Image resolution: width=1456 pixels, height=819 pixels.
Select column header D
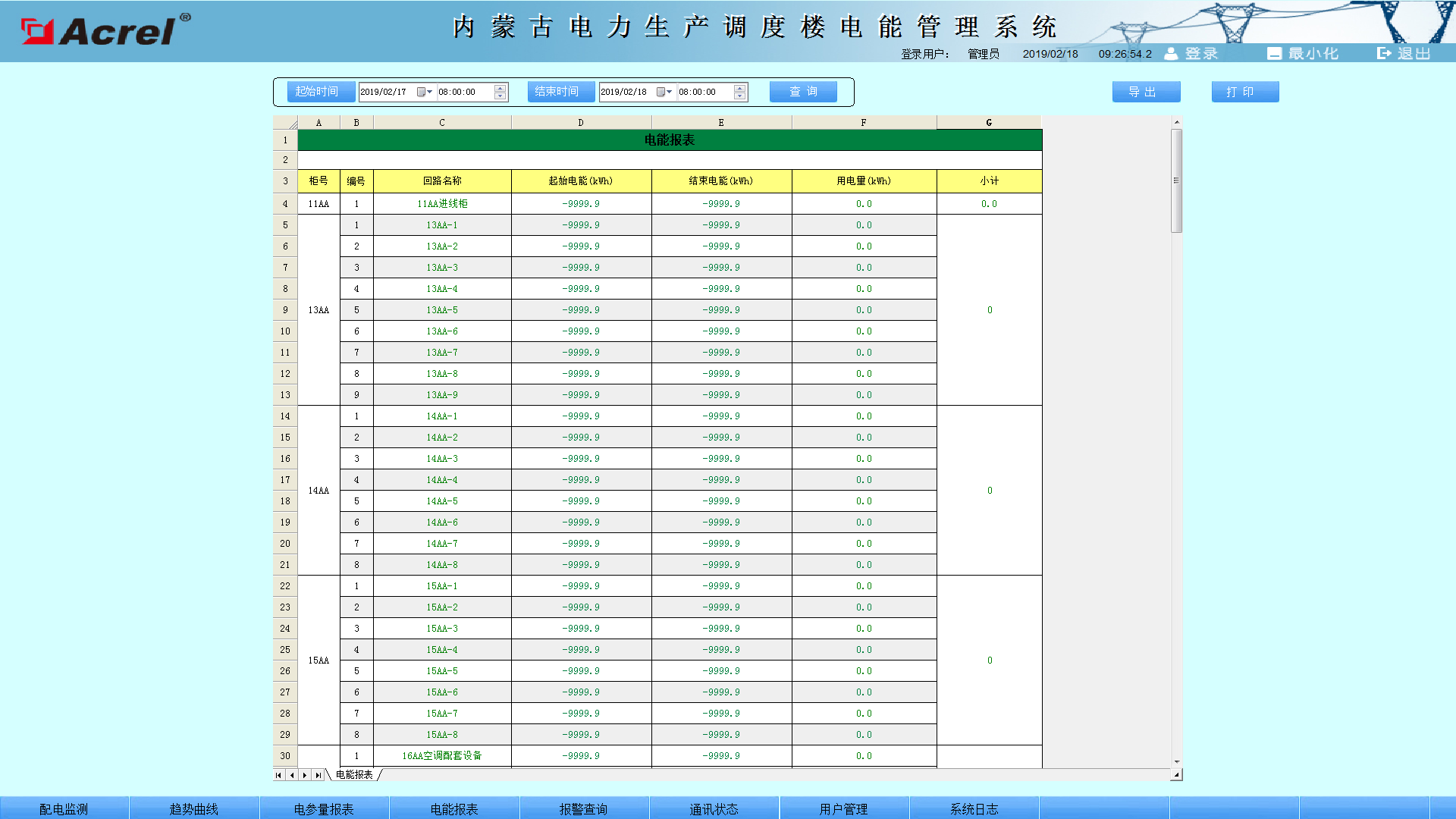click(x=581, y=123)
